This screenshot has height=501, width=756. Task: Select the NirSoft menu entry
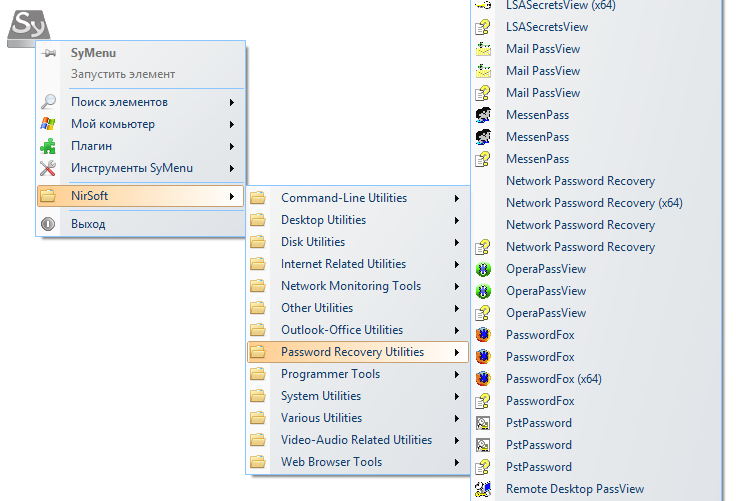coord(90,196)
